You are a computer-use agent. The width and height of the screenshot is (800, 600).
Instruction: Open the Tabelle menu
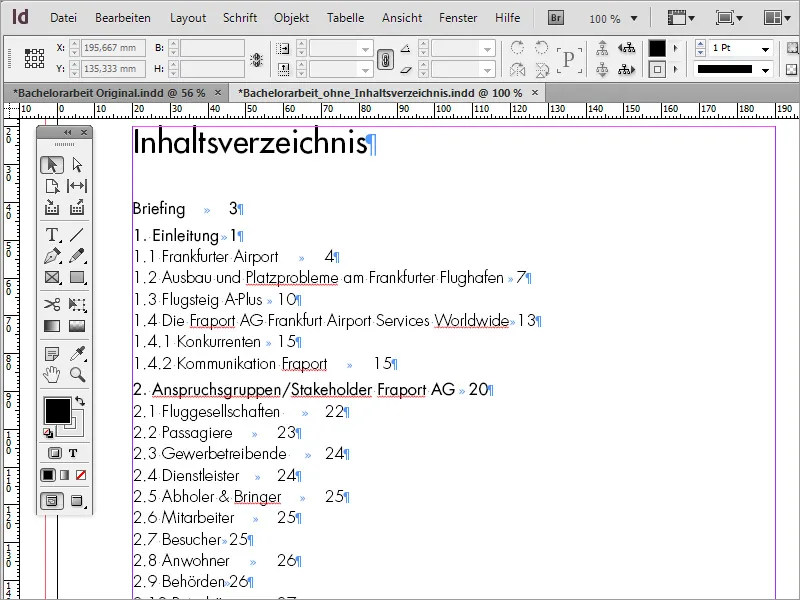pyautogui.click(x=345, y=18)
